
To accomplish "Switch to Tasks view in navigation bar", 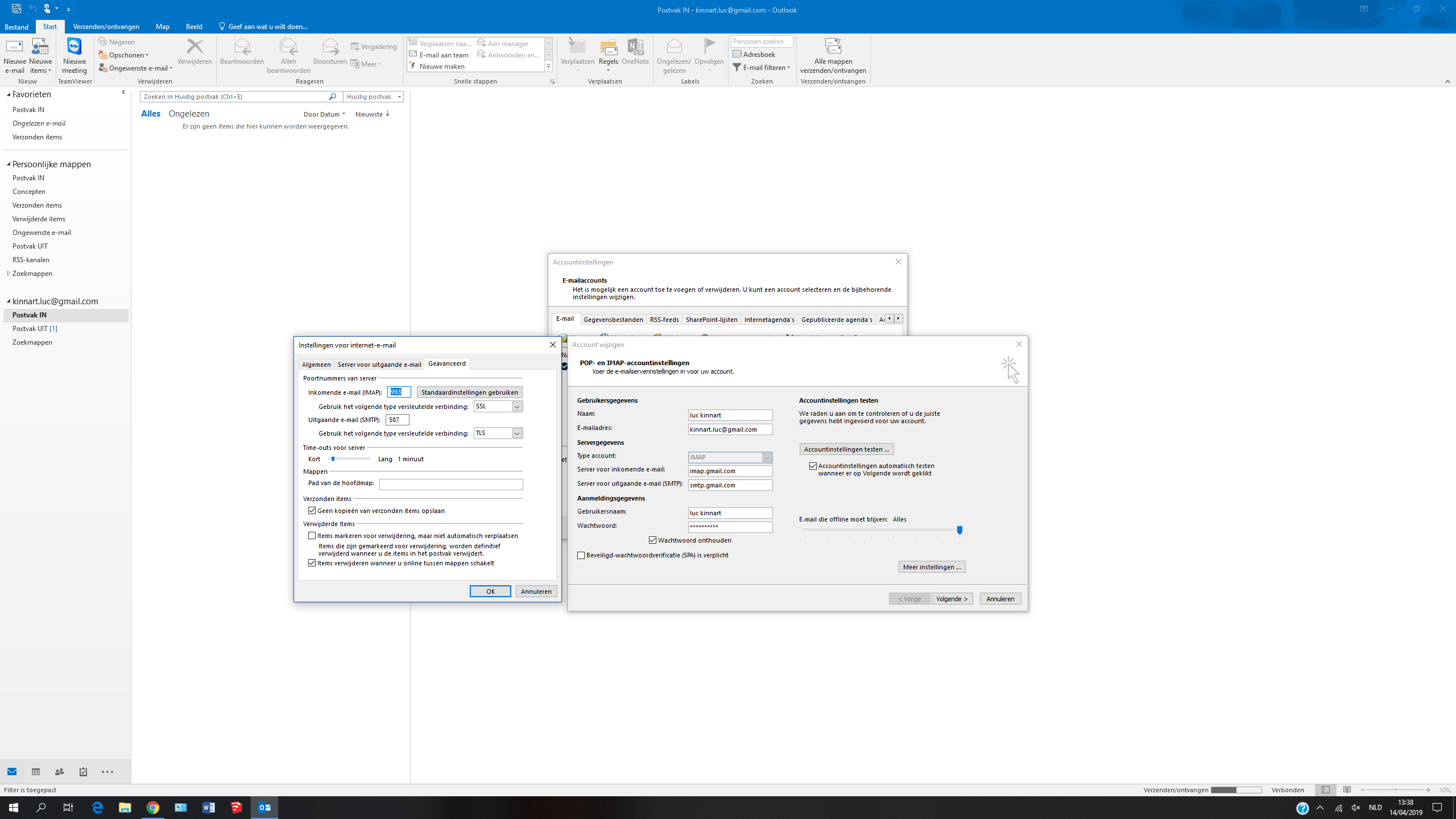I will 83,772.
